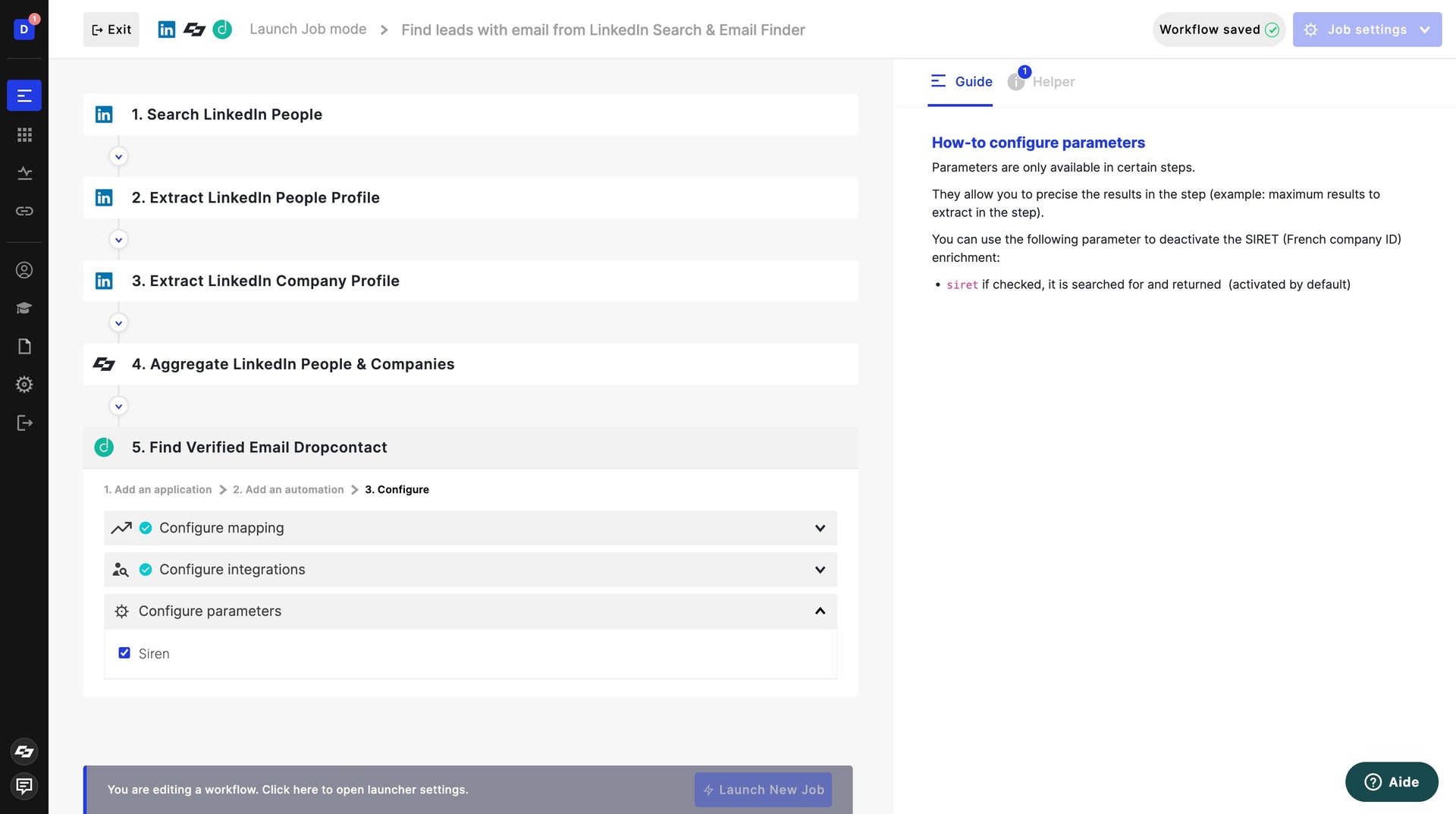The width and height of the screenshot is (1456, 814).
Task: Expand chevron below Extract LinkedIn Company Profile
Action: 118,323
